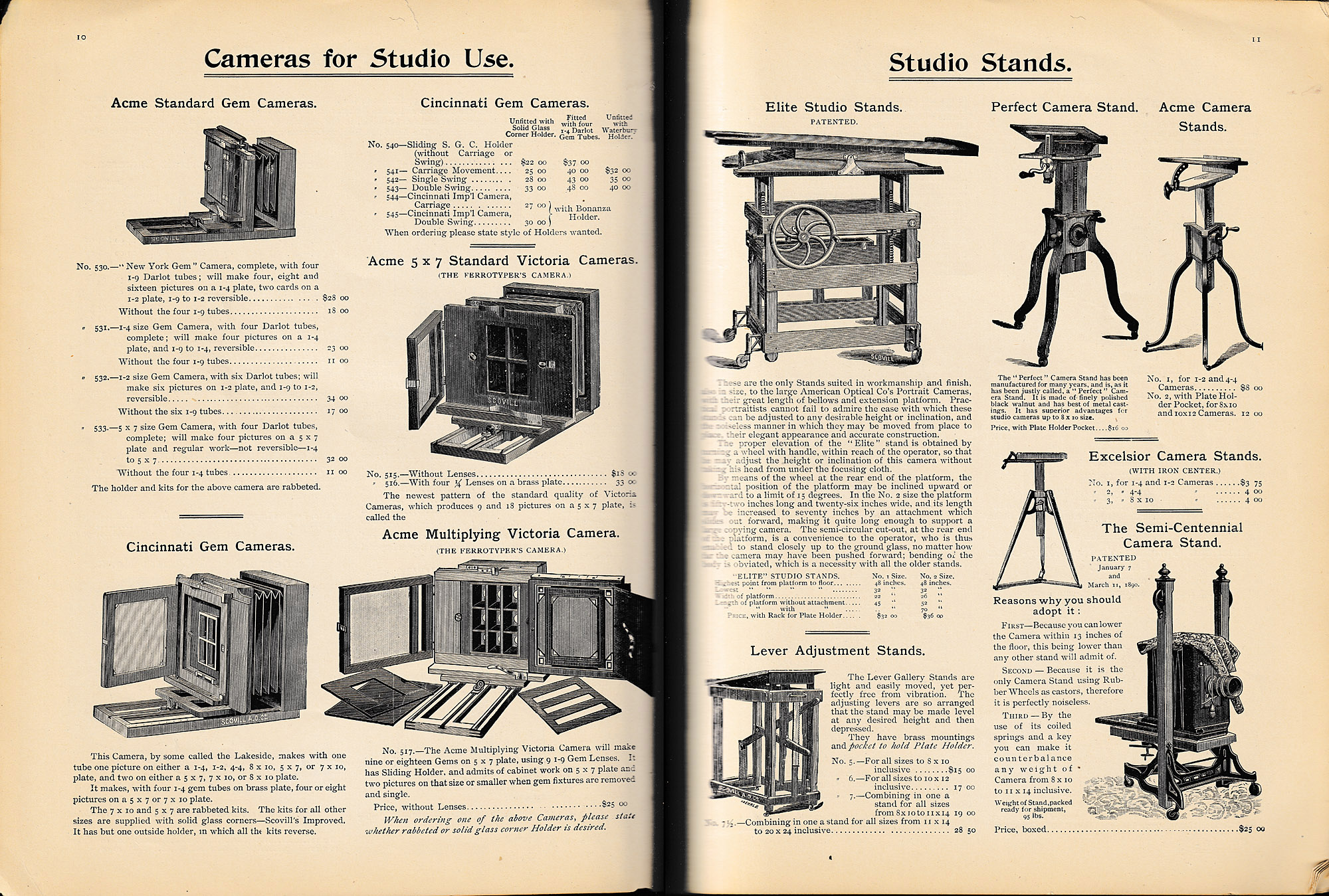Click the lower "Cincinnati Gem Cameras." heading above the illustration

pos(211,546)
